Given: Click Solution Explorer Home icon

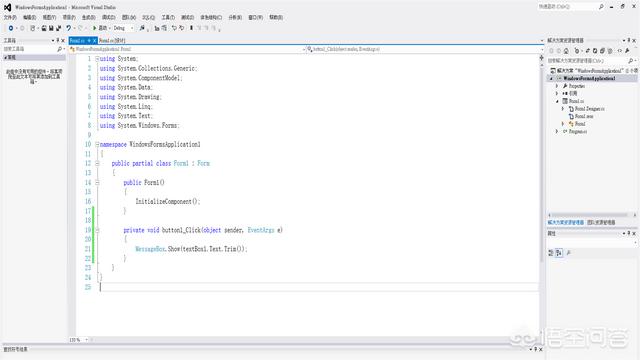Looking at the screenshot, I should (566, 51).
